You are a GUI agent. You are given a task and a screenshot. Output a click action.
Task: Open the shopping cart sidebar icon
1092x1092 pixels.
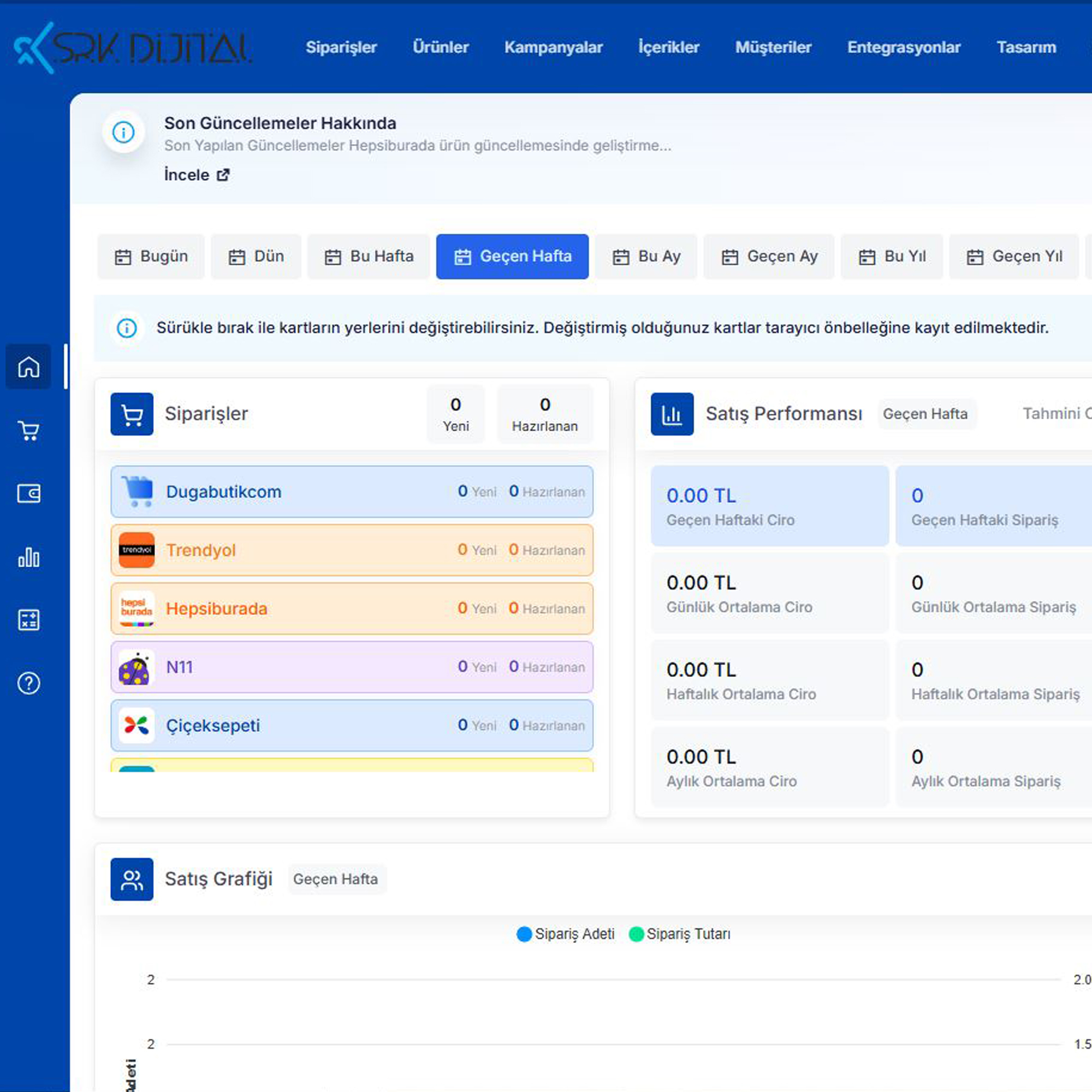(28, 431)
